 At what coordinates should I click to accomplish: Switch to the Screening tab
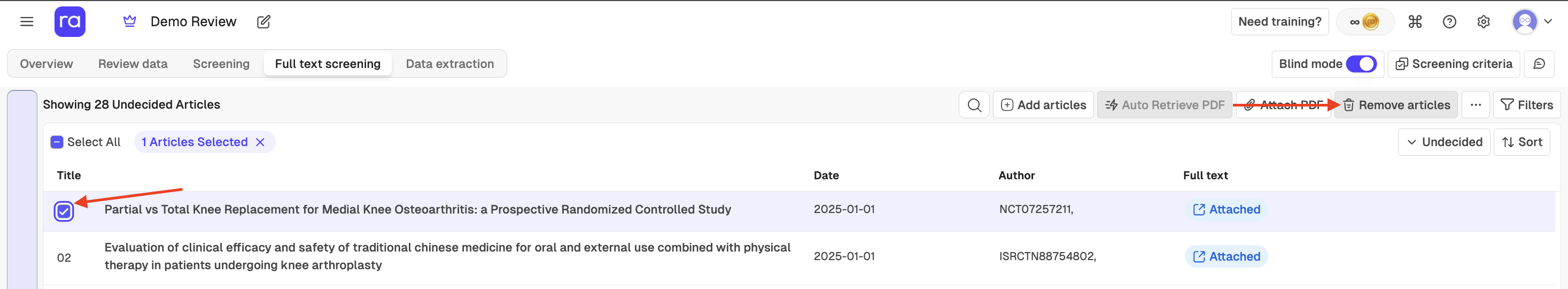point(221,64)
